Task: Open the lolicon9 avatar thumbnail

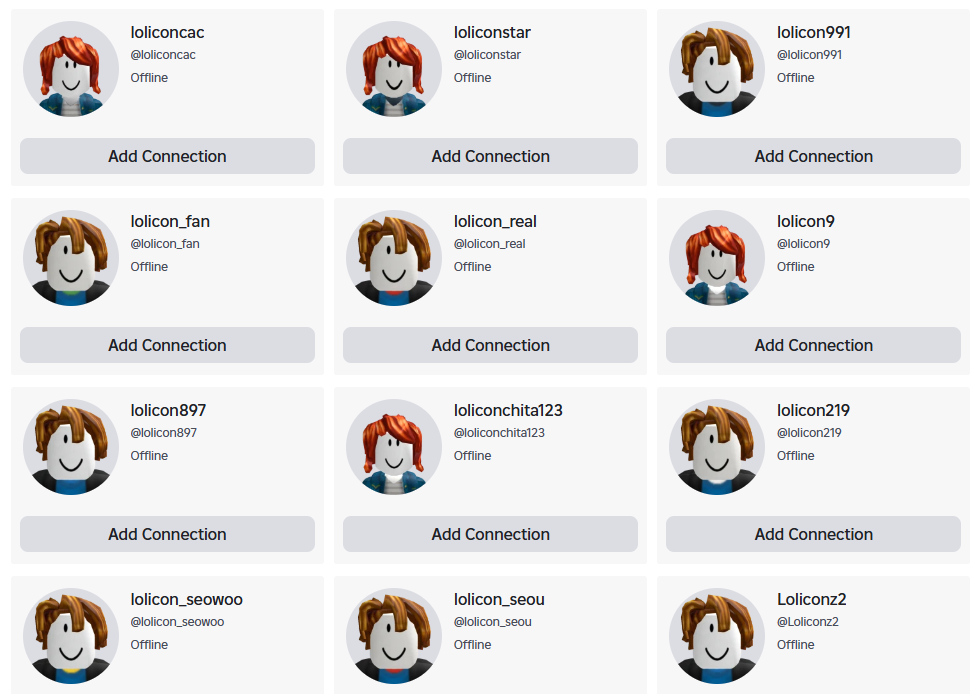Action: [x=717, y=258]
